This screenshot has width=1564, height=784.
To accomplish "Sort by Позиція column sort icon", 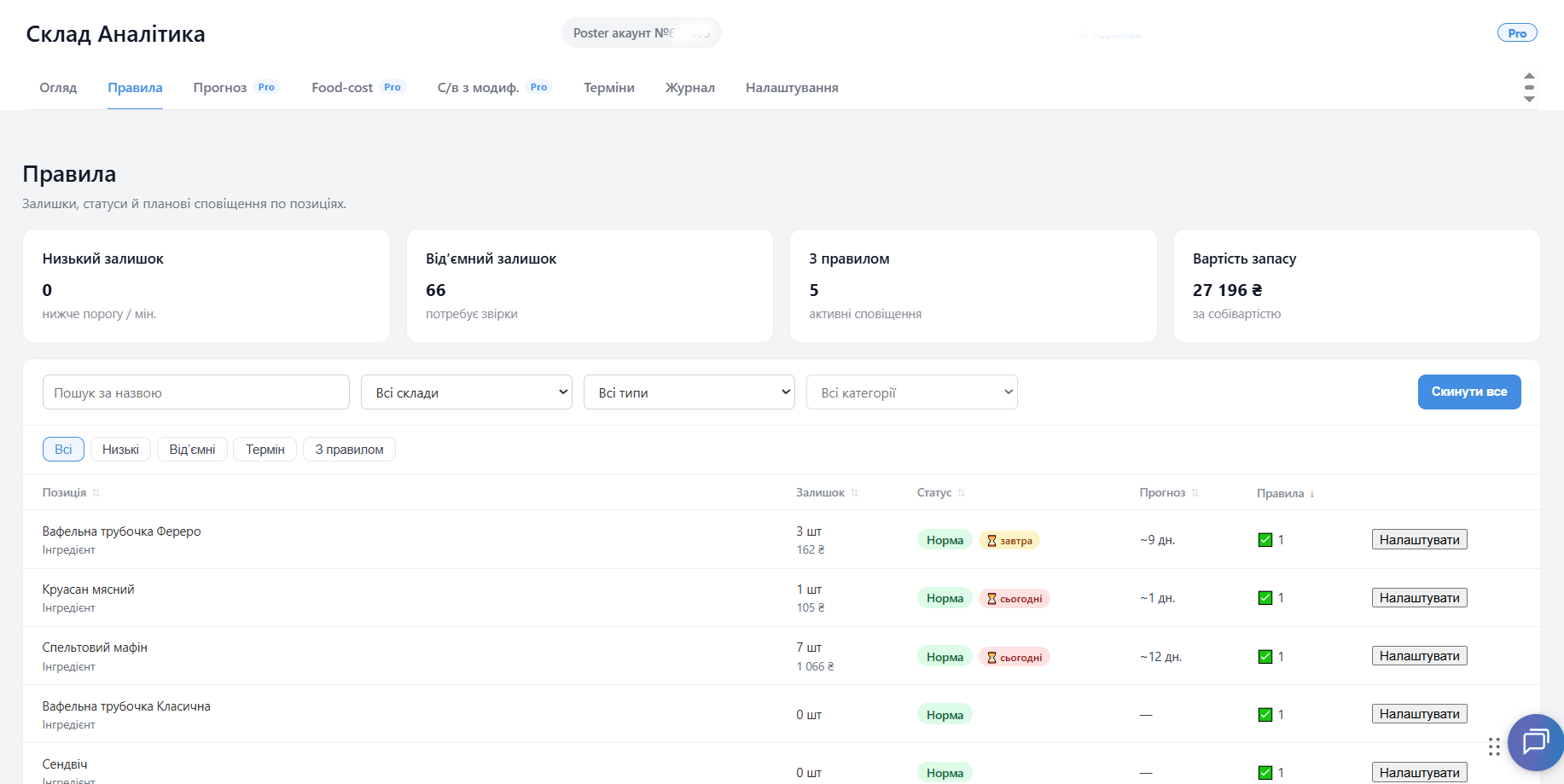I will (x=96, y=493).
